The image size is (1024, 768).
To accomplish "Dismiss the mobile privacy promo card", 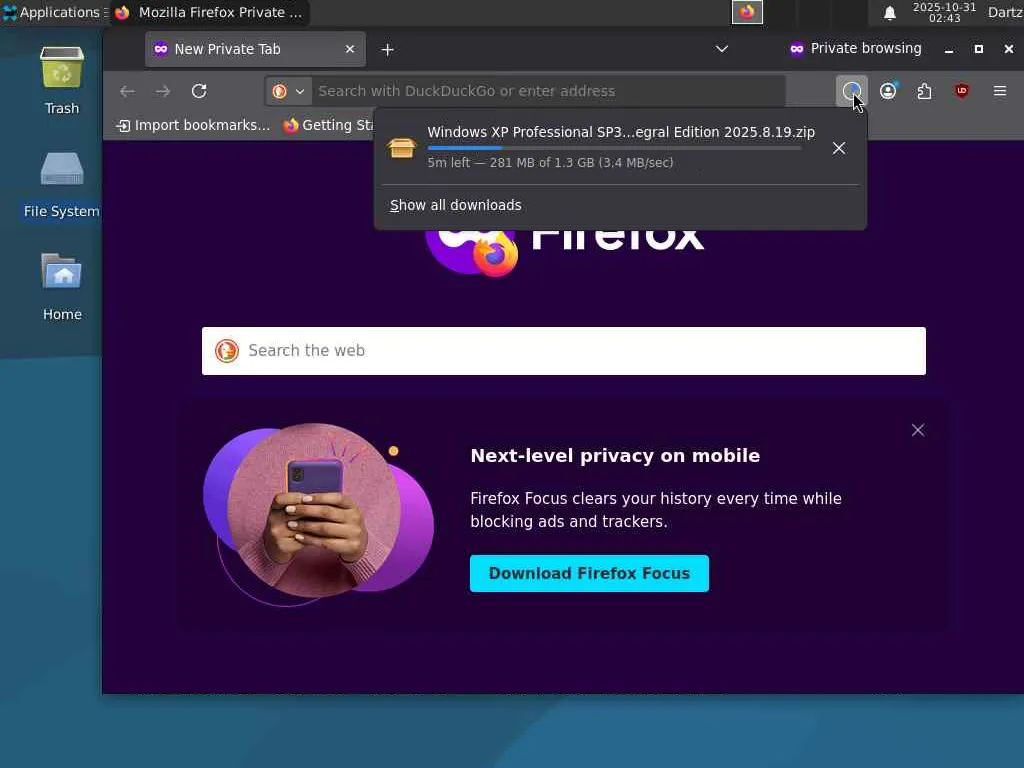I will coord(918,430).
